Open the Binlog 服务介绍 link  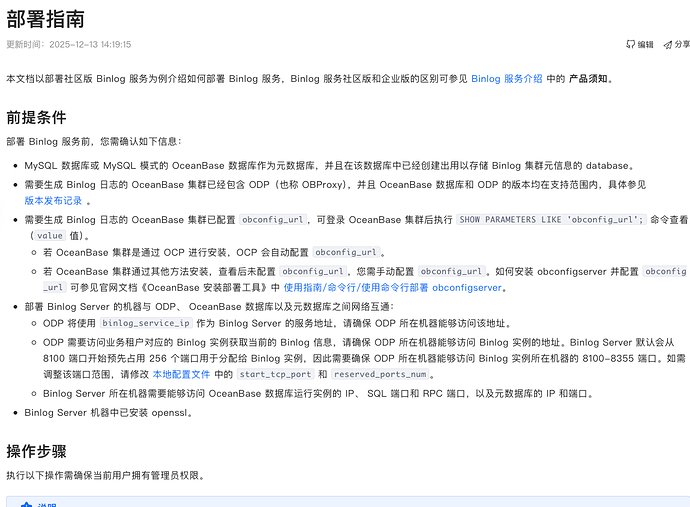click(x=506, y=78)
